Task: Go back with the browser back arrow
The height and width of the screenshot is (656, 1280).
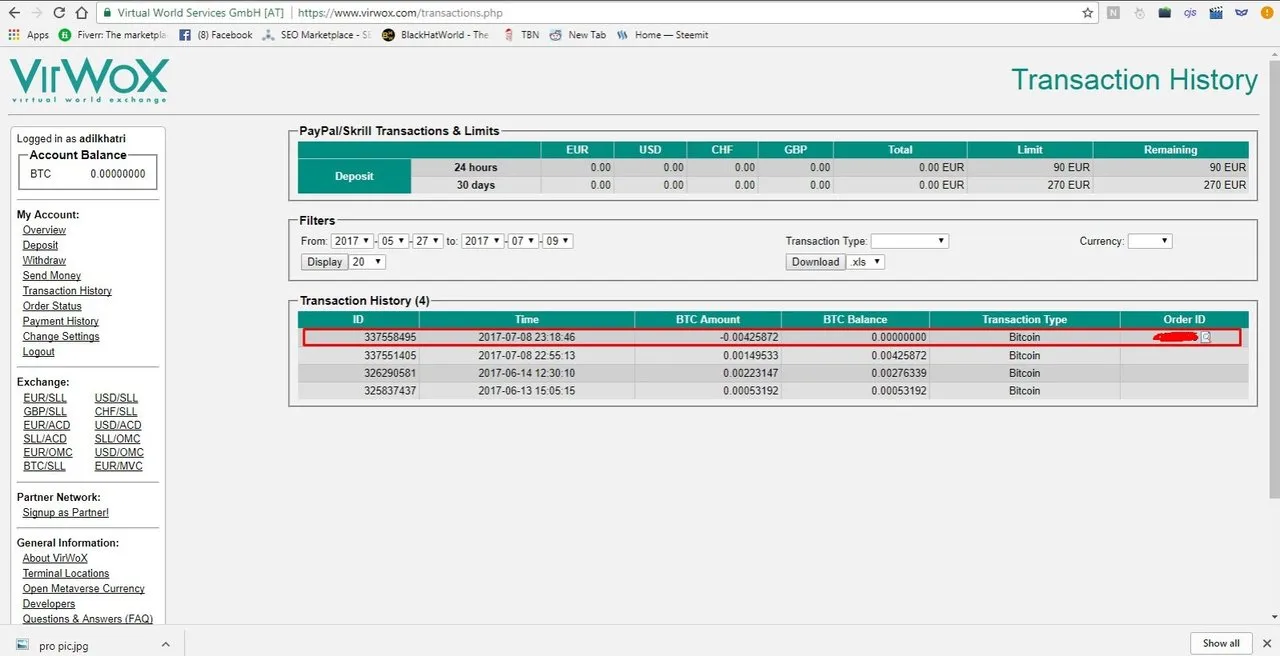Action: (14, 14)
